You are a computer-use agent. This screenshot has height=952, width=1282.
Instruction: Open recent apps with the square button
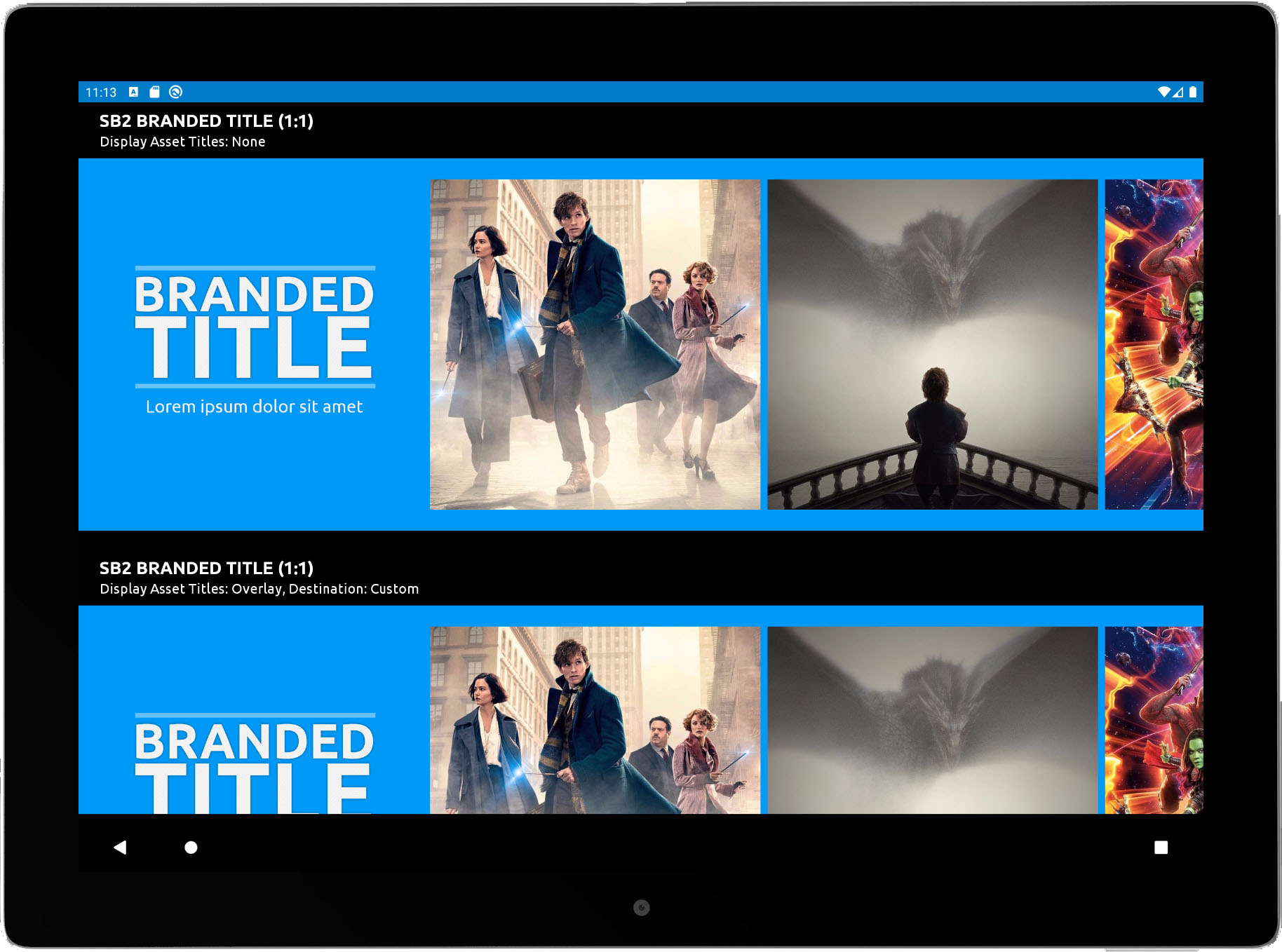click(1161, 848)
